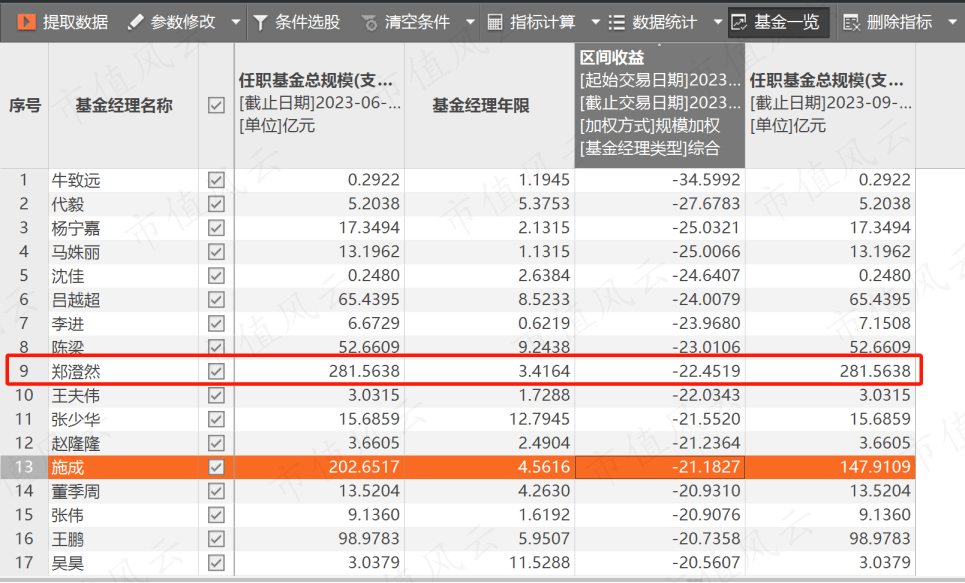Toggle the checkbox for 施成 row

(x=215, y=468)
